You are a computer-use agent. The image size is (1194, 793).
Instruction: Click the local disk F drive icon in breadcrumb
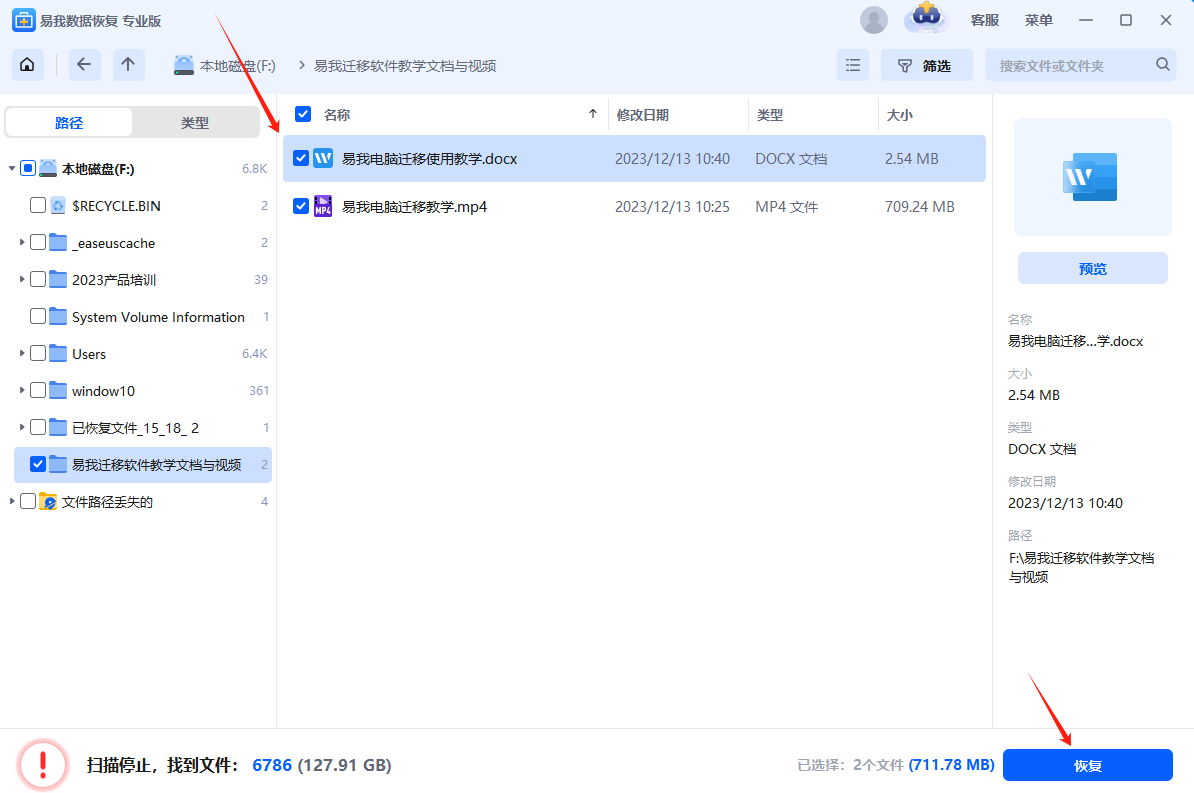pos(184,66)
